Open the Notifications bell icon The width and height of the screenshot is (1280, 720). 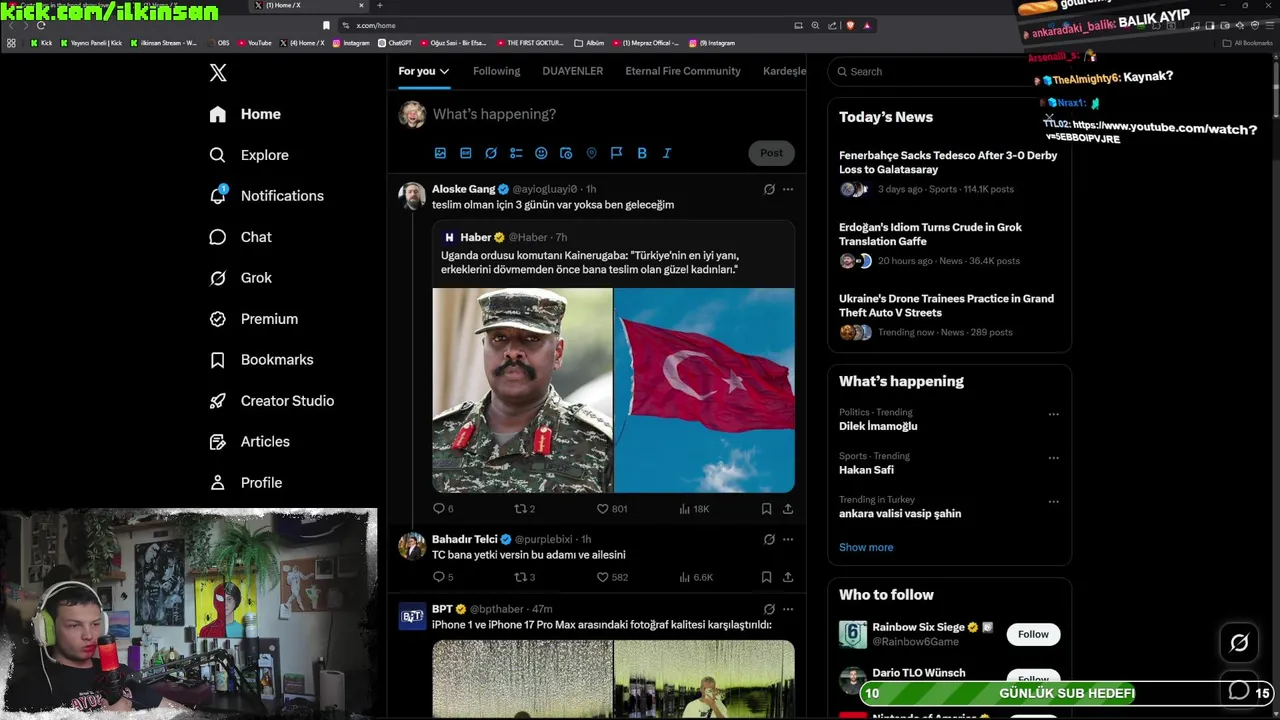click(218, 195)
